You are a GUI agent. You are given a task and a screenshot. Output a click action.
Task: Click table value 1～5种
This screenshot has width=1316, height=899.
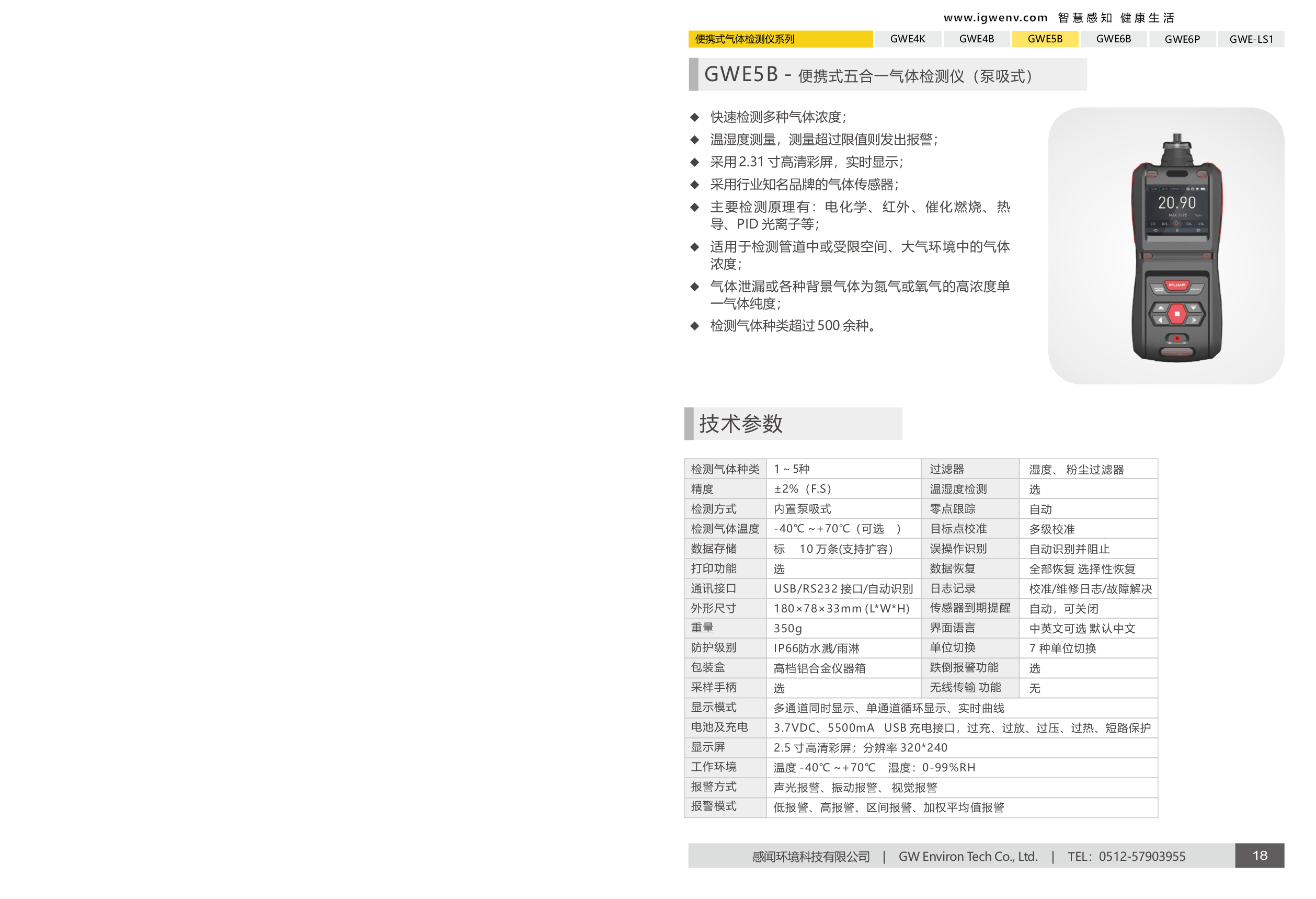pos(792,469)
